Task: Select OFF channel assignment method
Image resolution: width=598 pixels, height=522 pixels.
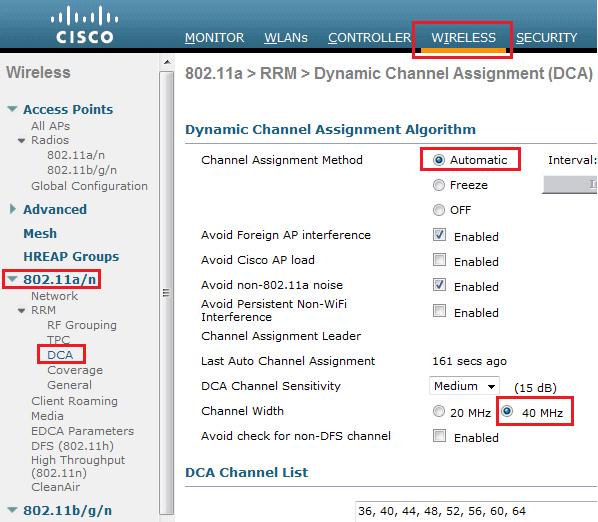Action: pos(439,210)
